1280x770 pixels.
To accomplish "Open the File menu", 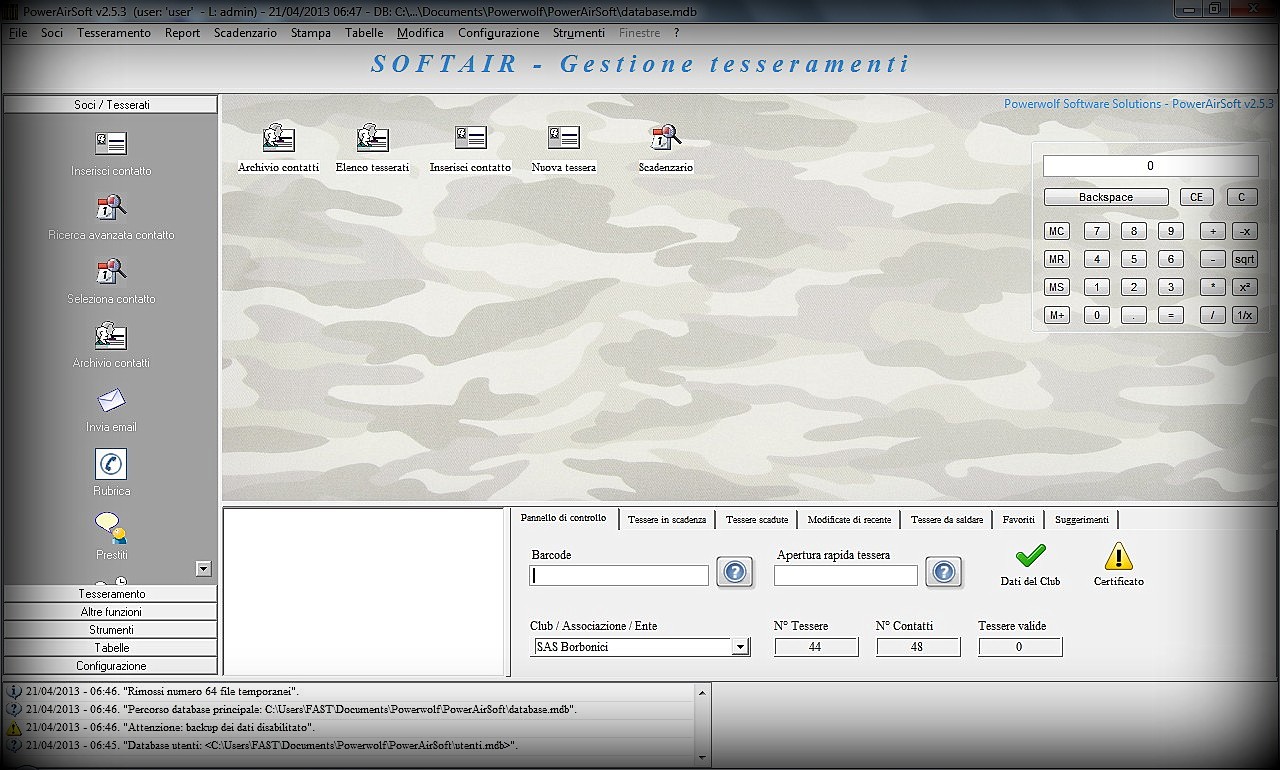I will pos(18,33).
